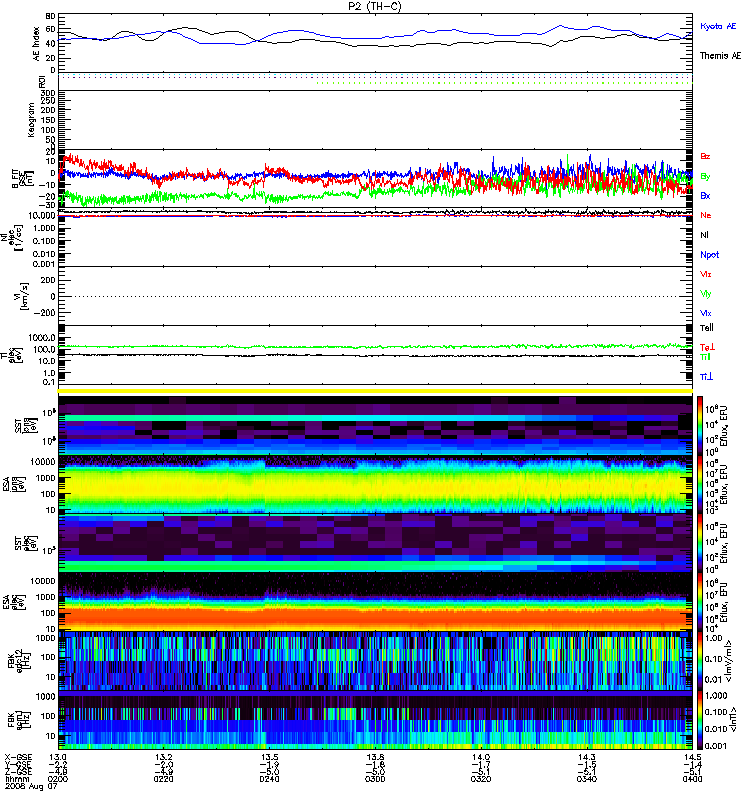Click the 0340 time axis label
The image size is (750, 800).
point(587,779)
